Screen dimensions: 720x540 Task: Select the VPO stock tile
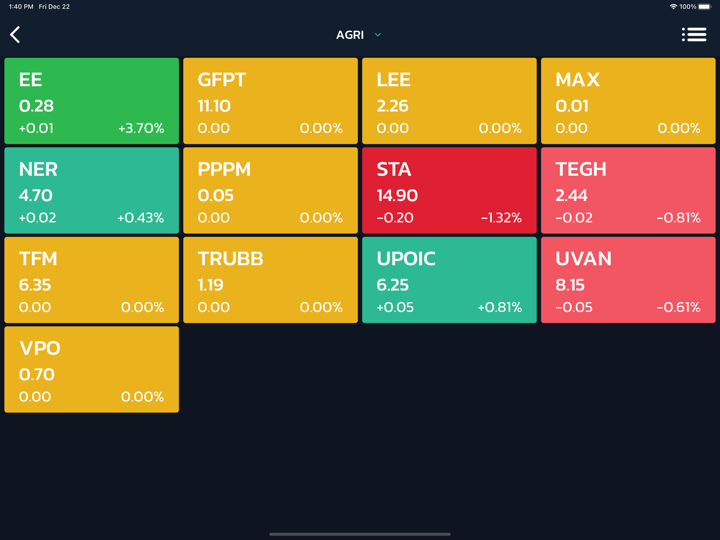92,370
